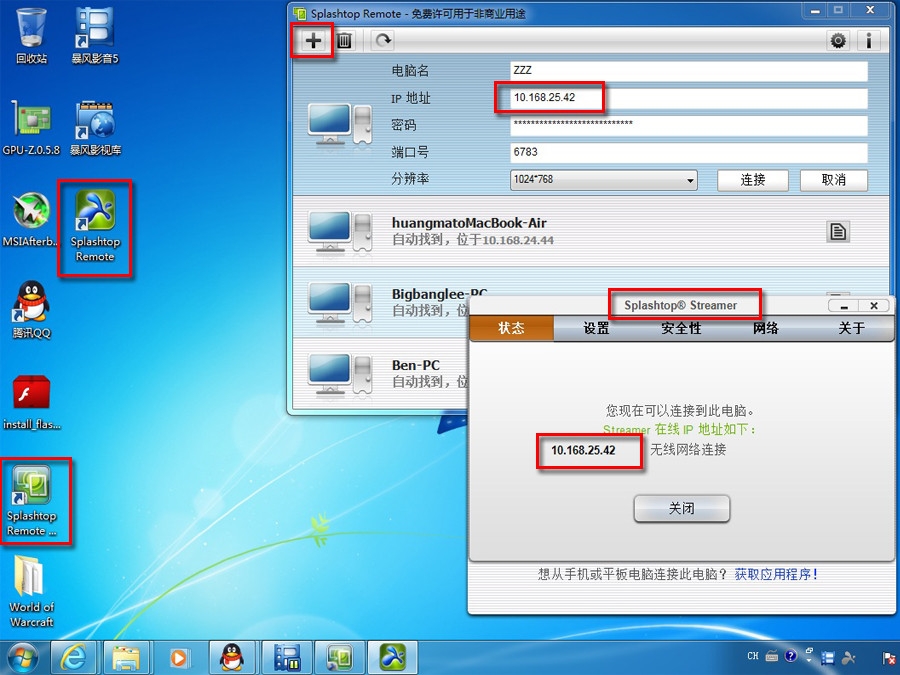Click streamer IP address 10.168.25.42 text

pyautogui.click(x=583, y=451)
